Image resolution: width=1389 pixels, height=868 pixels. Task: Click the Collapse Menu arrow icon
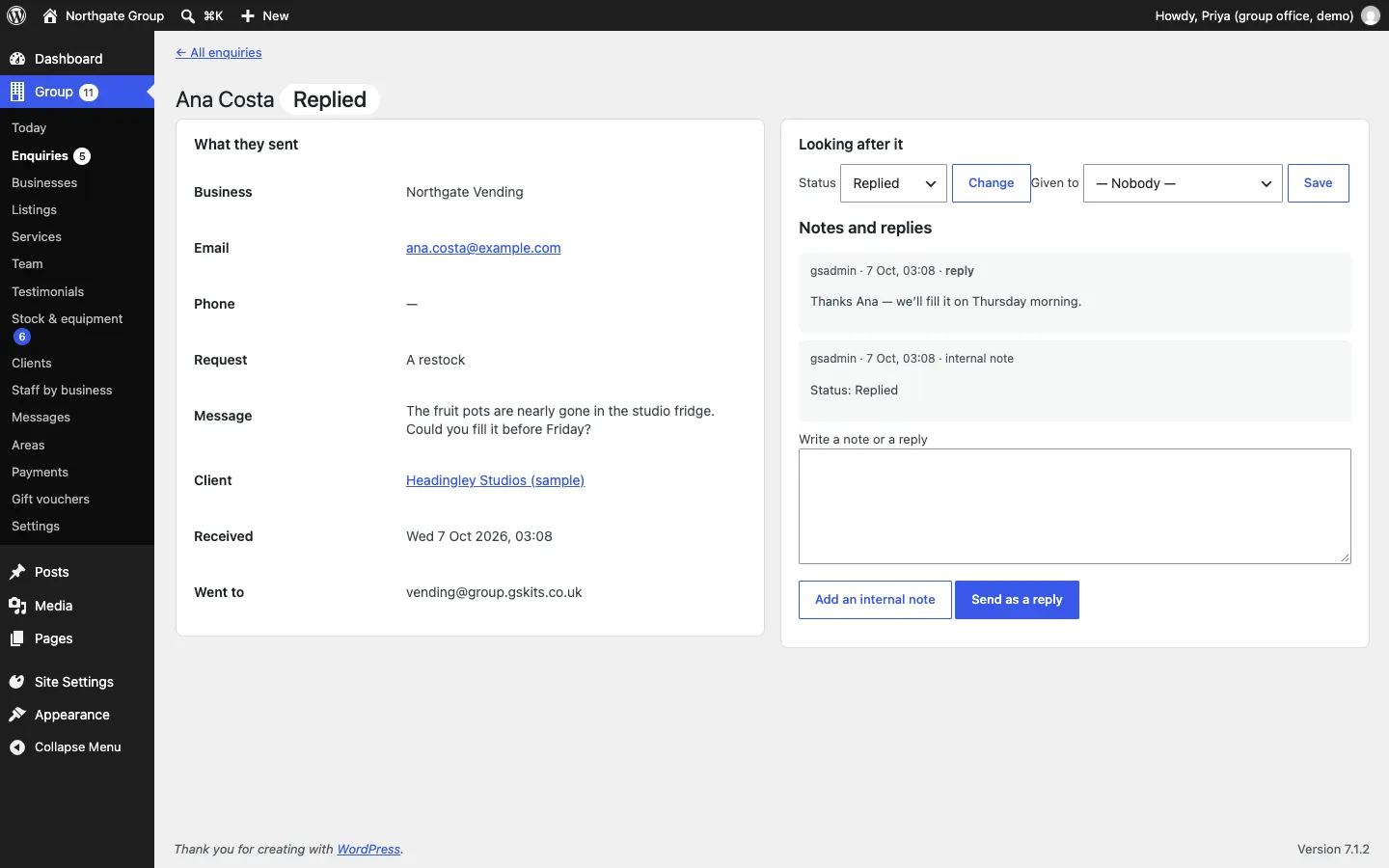[x=17, y=747]
